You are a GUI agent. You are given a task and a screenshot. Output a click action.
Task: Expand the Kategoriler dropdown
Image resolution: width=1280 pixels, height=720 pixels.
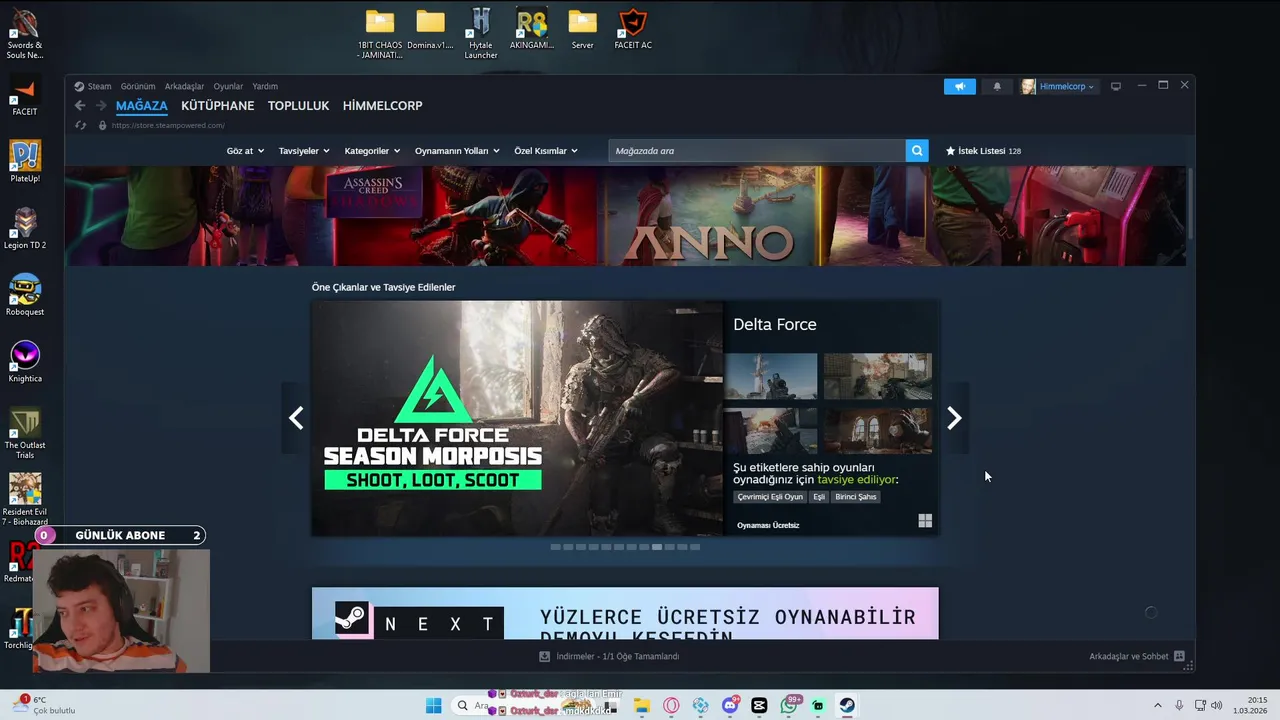(x=372, y=151)
